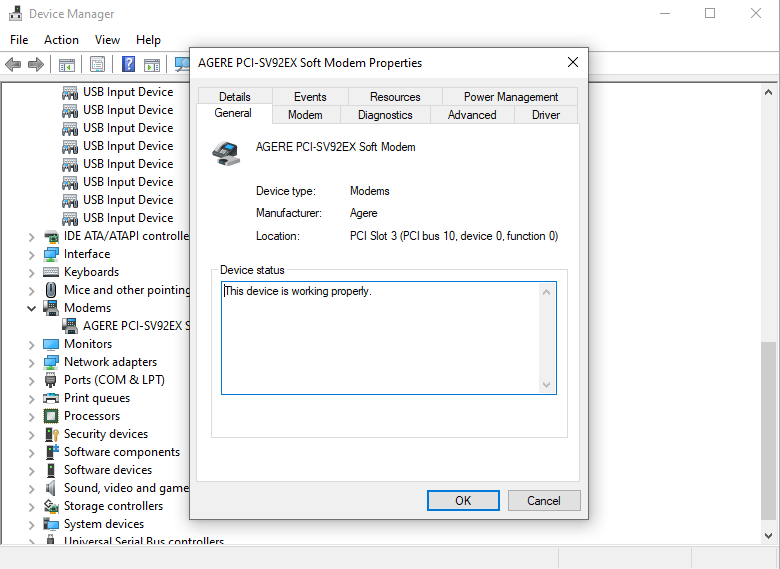Expand the Processors tree node
780x569 pixels.
tap(31, 417)
